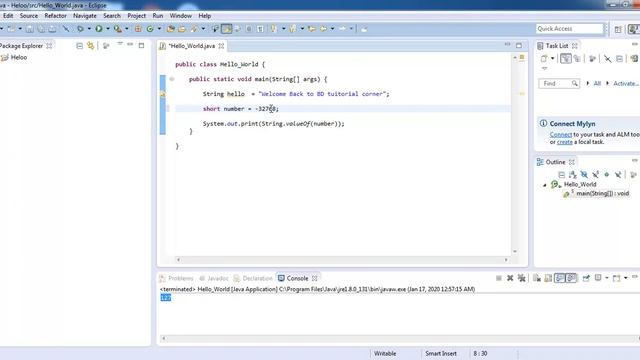Click the Previous Annotation icon
Viewport: 640px width, 360px height.
pyautogui.click(x=293, y=29)
